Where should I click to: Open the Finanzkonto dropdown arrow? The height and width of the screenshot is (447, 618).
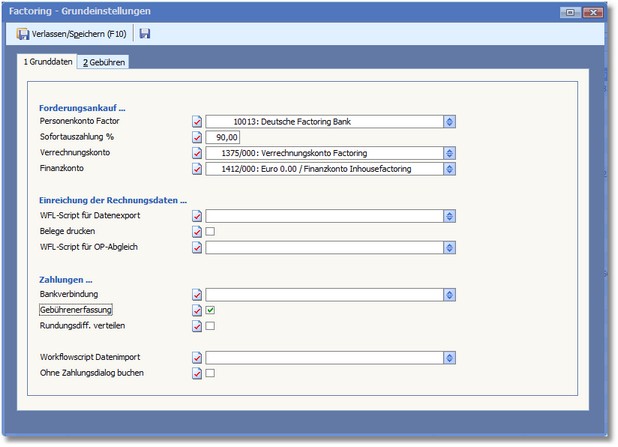coord(450,169)
